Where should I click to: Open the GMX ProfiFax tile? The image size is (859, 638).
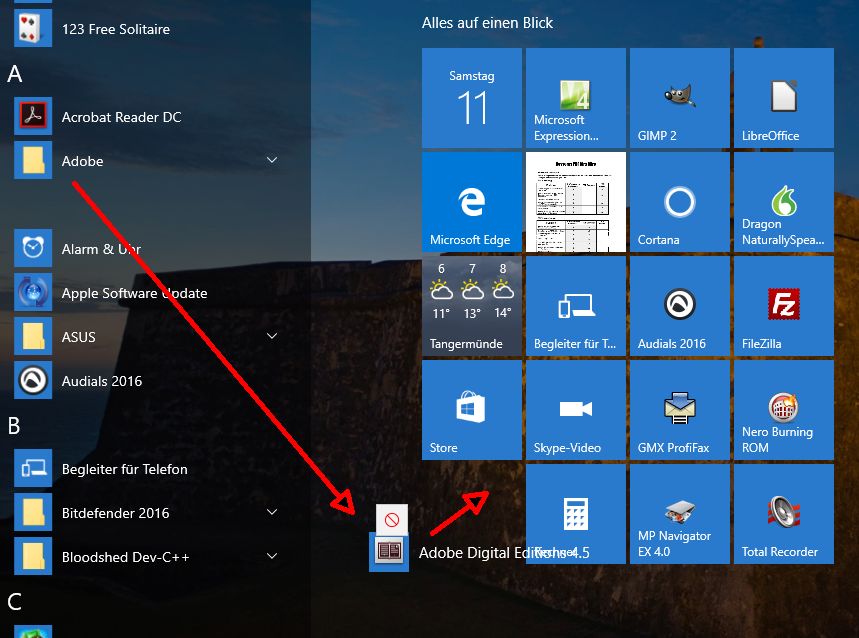[x=680, y=410]
